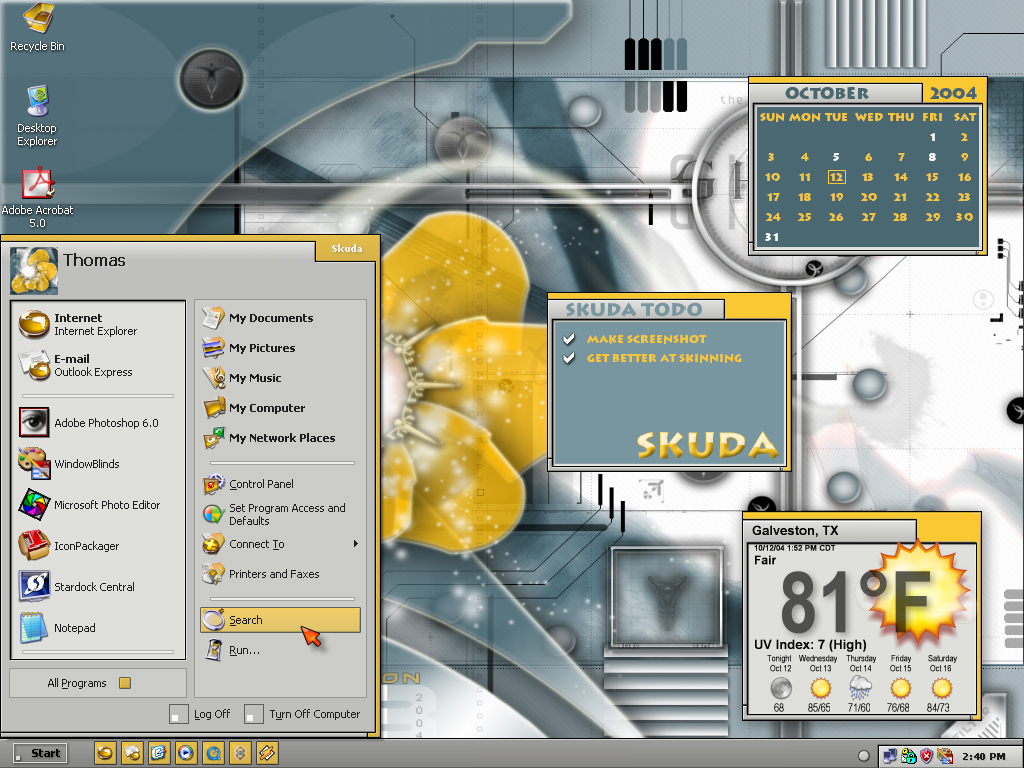Open Desktop Explorer desktop icon
This screenshot has width=1024, height=768.
[37, 116]
